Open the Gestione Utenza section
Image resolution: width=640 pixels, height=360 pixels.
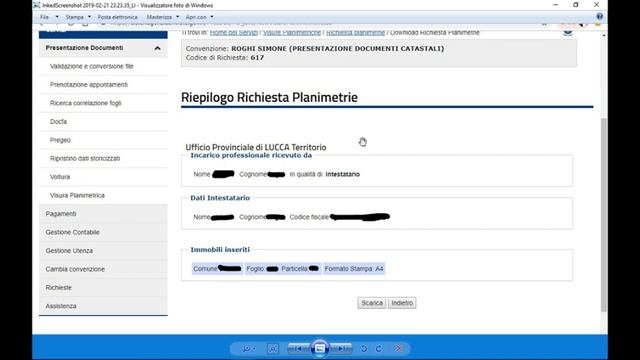coord(103,251)
